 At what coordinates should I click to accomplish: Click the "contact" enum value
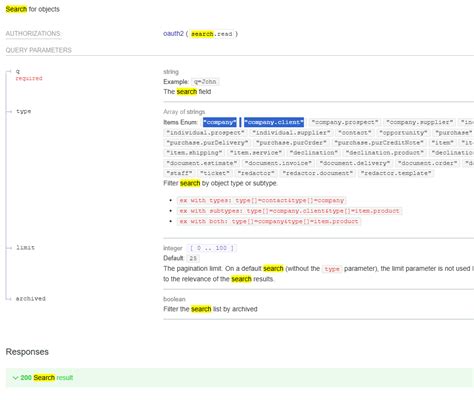coord(355,133)
